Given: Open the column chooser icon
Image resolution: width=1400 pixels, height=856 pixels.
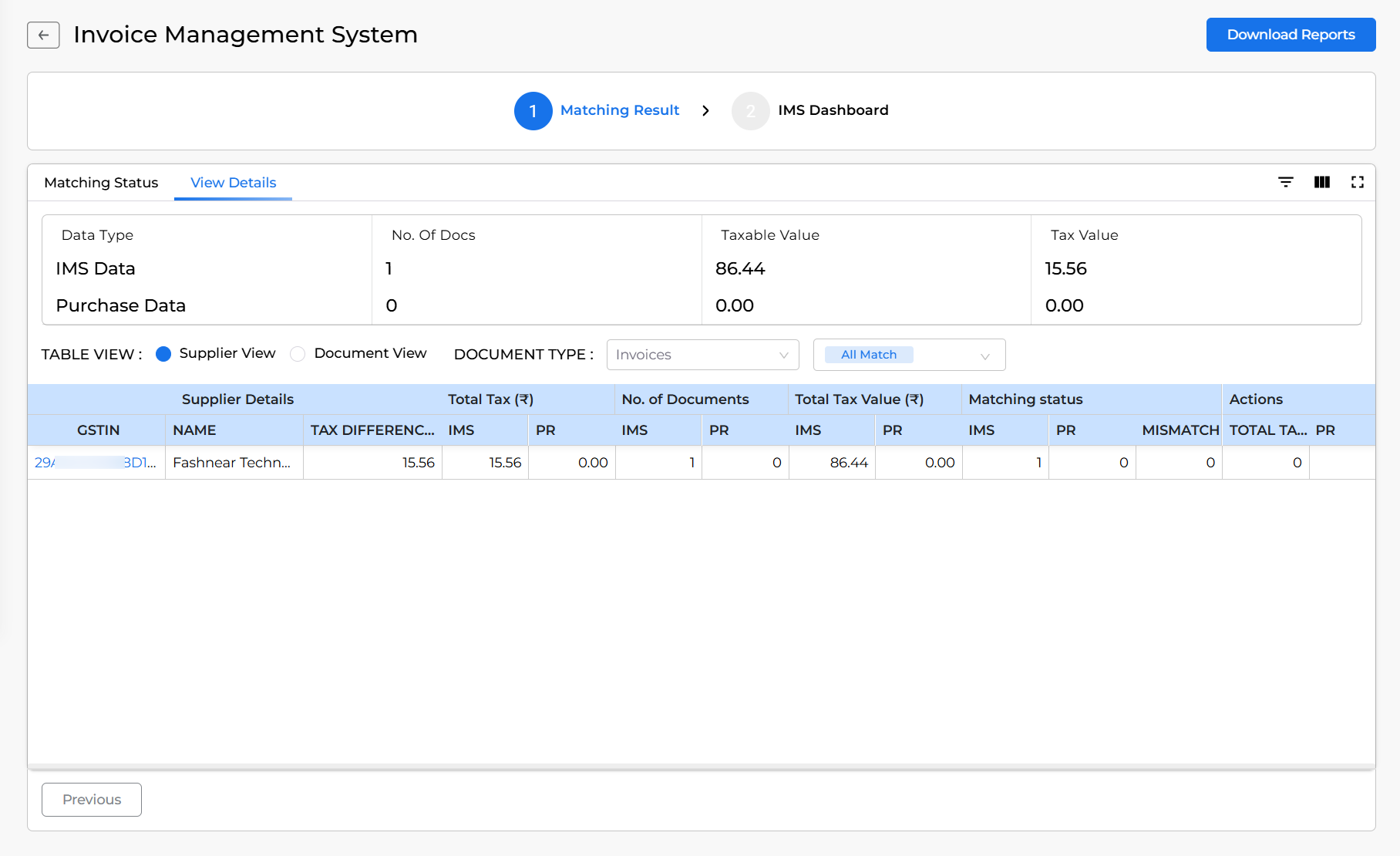Looking at the screenshot, I should [x=1321, y=182].
